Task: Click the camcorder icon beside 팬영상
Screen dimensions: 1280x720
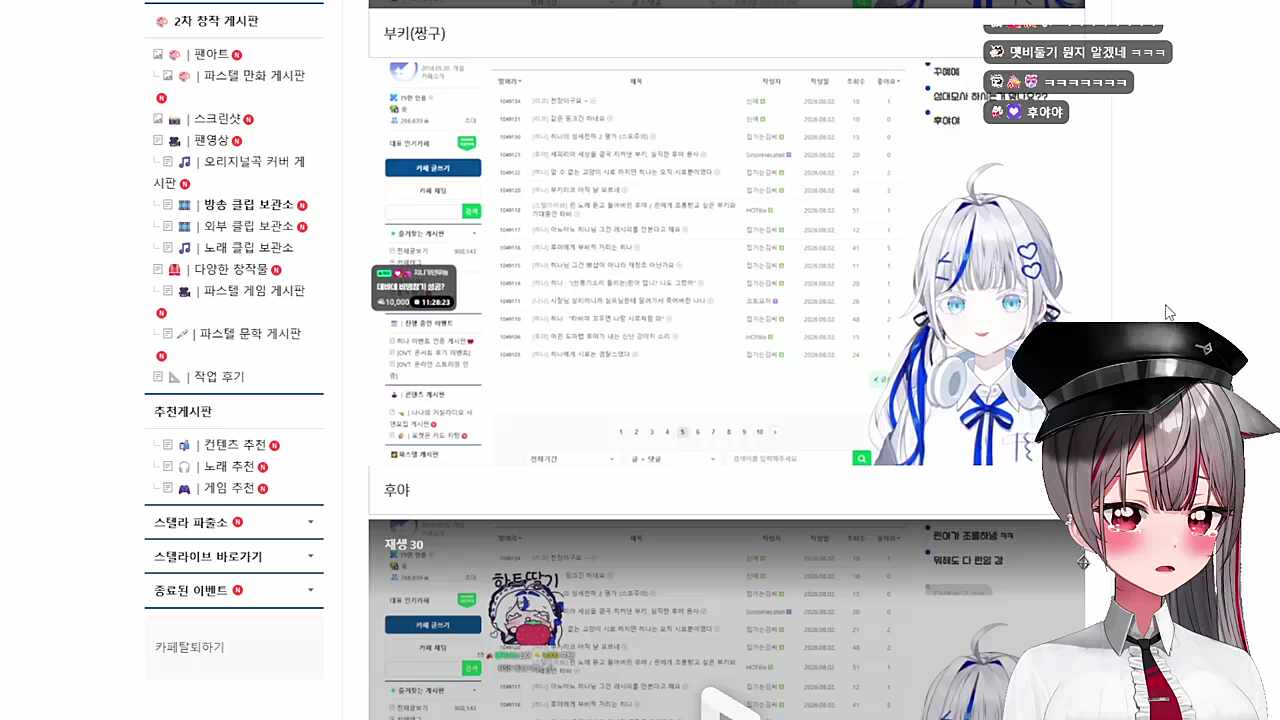Action: click(x=174, y=141)
